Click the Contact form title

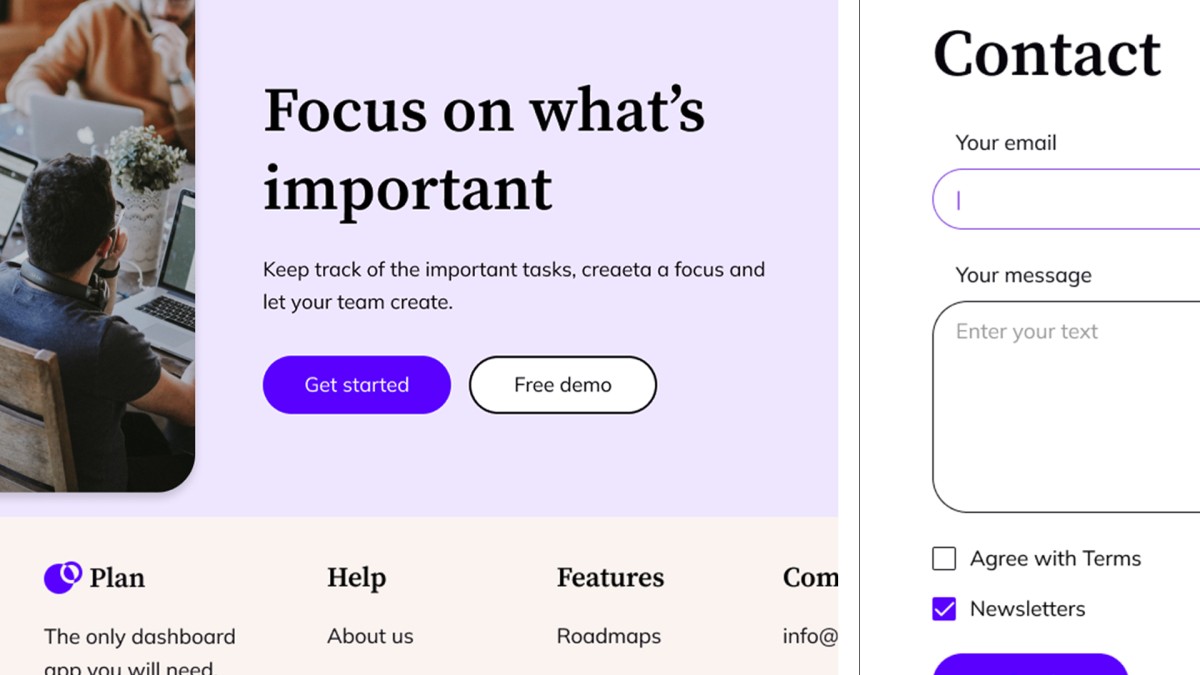[x=1046, y=54]
